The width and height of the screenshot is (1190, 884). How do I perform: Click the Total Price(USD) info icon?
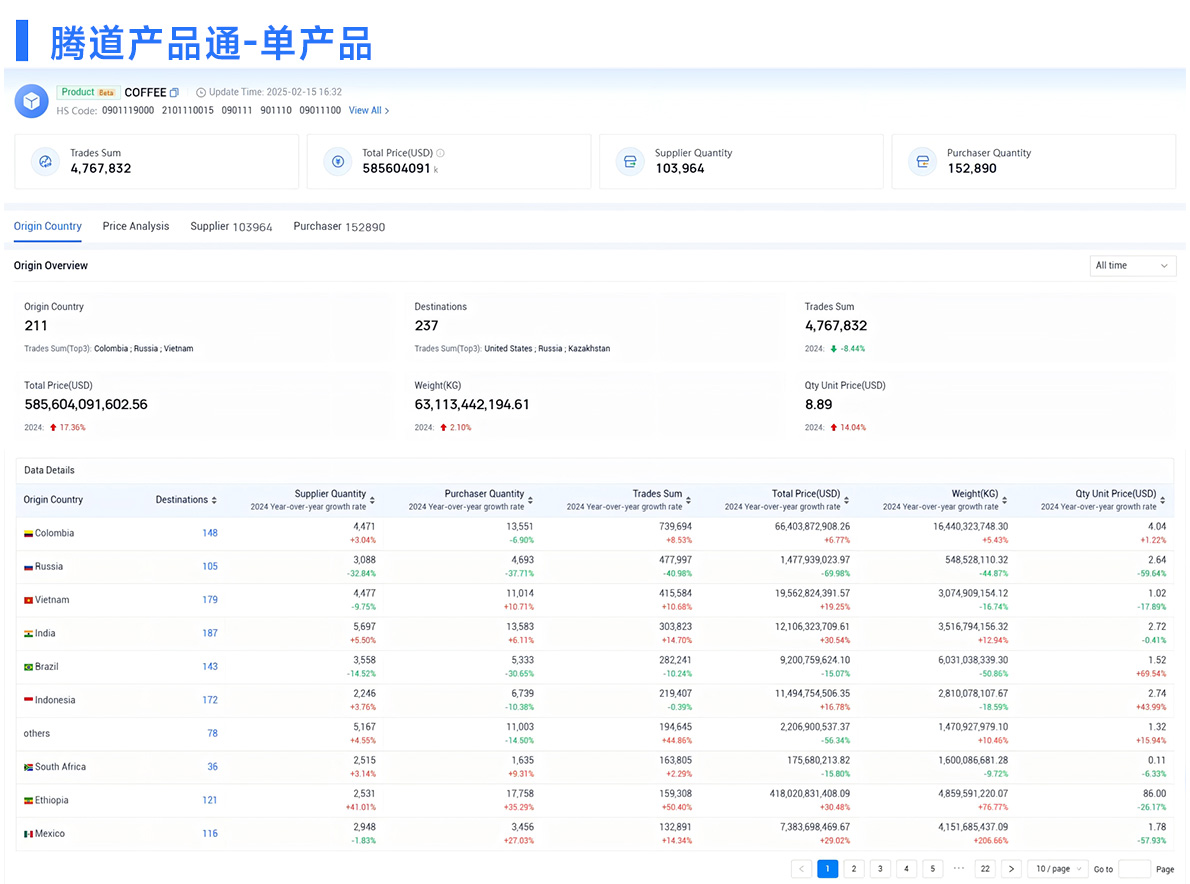click(x=440, y=153)
